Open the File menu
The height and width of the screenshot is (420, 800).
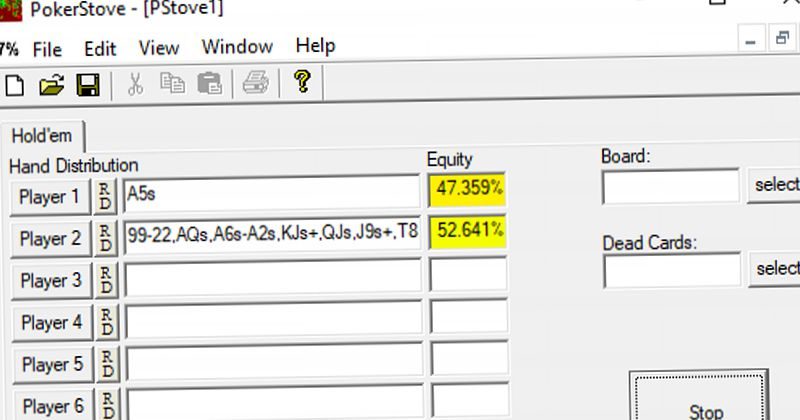click(x=47, y=50)
